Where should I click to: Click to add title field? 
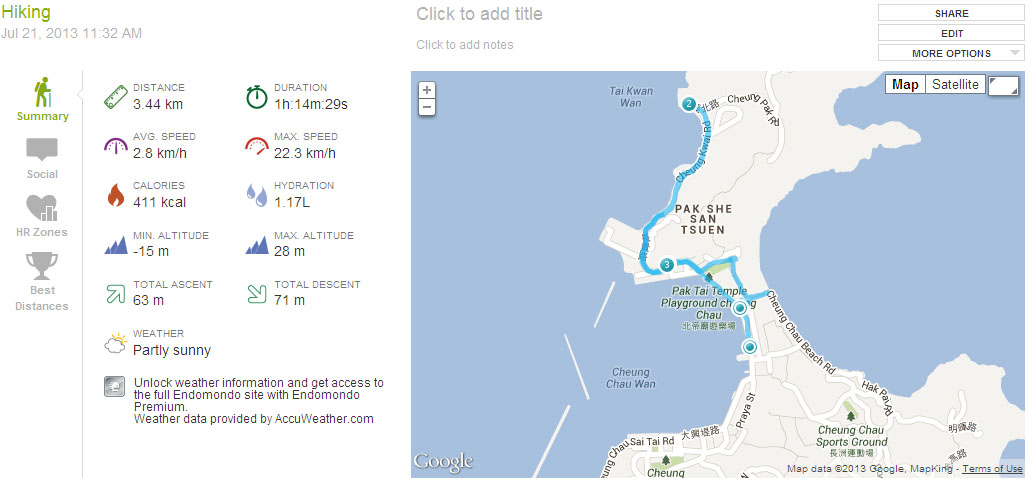coord(480,14)
